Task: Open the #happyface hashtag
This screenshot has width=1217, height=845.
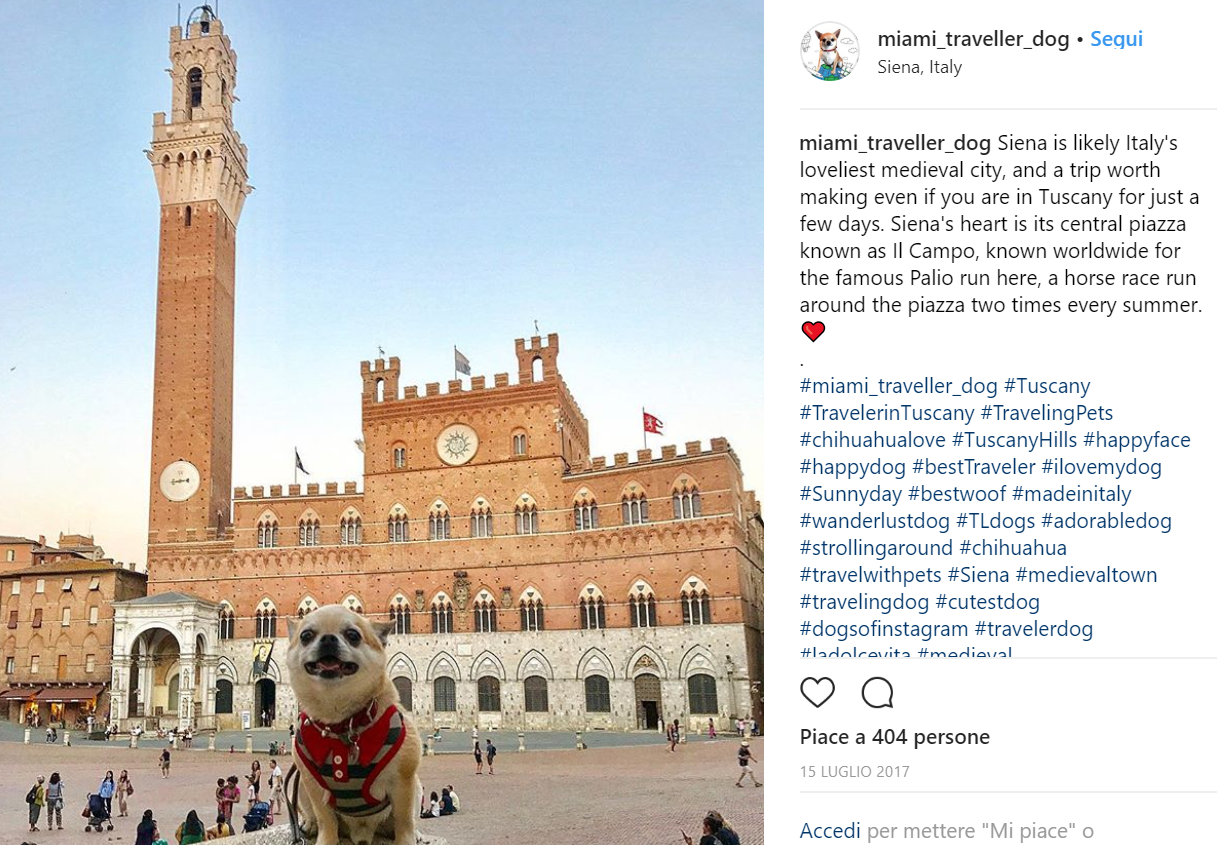Action: point(1136,440)
